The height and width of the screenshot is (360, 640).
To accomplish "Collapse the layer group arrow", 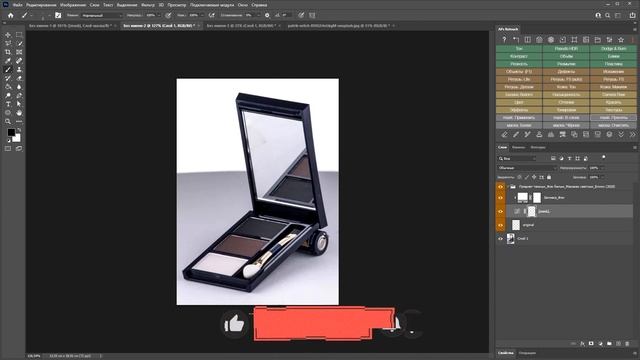I will [x=508, y=187].
